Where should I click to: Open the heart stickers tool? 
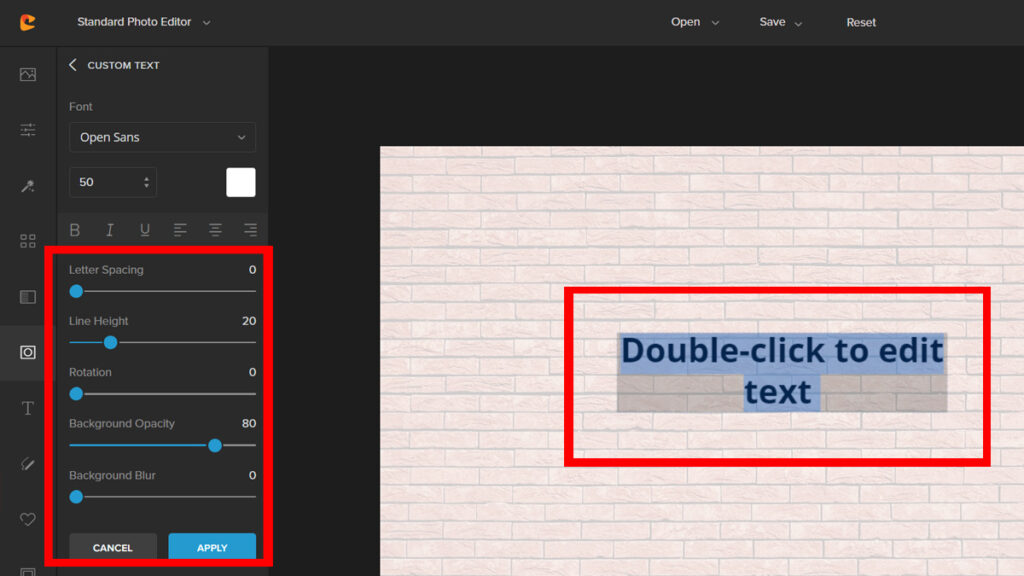pyautogui.click(x=27, y=519)
